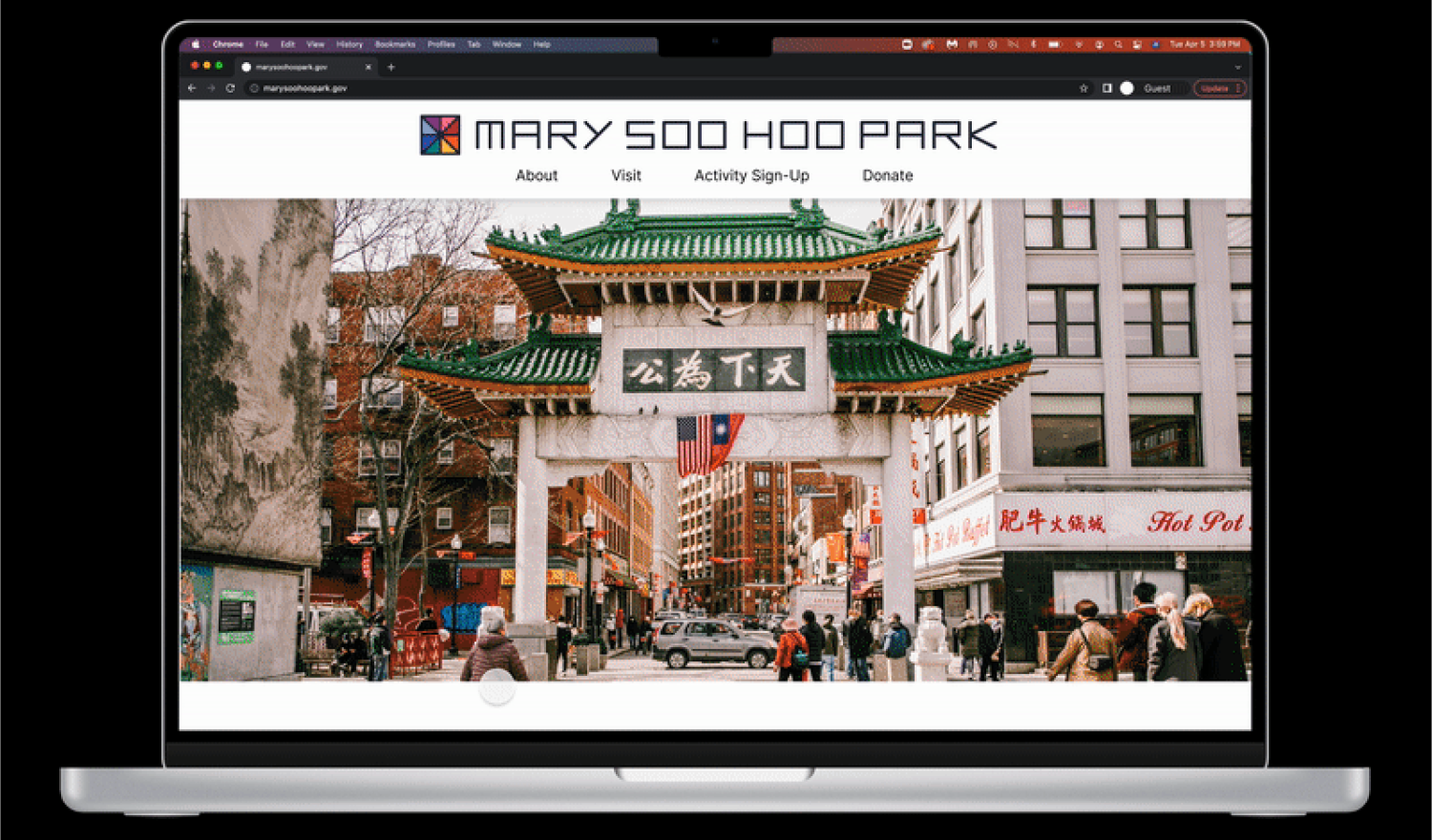Open the Bluetooth status menu
The width and height of the screenshot is (1432, 840).
(x=1033, y=44)
